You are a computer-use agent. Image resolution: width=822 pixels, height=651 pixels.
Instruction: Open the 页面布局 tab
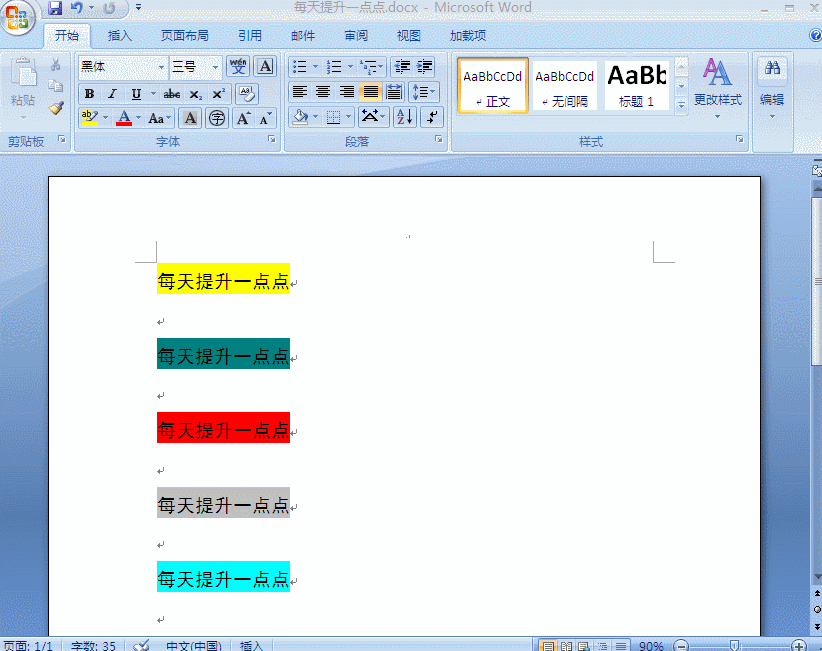[185, 36]
